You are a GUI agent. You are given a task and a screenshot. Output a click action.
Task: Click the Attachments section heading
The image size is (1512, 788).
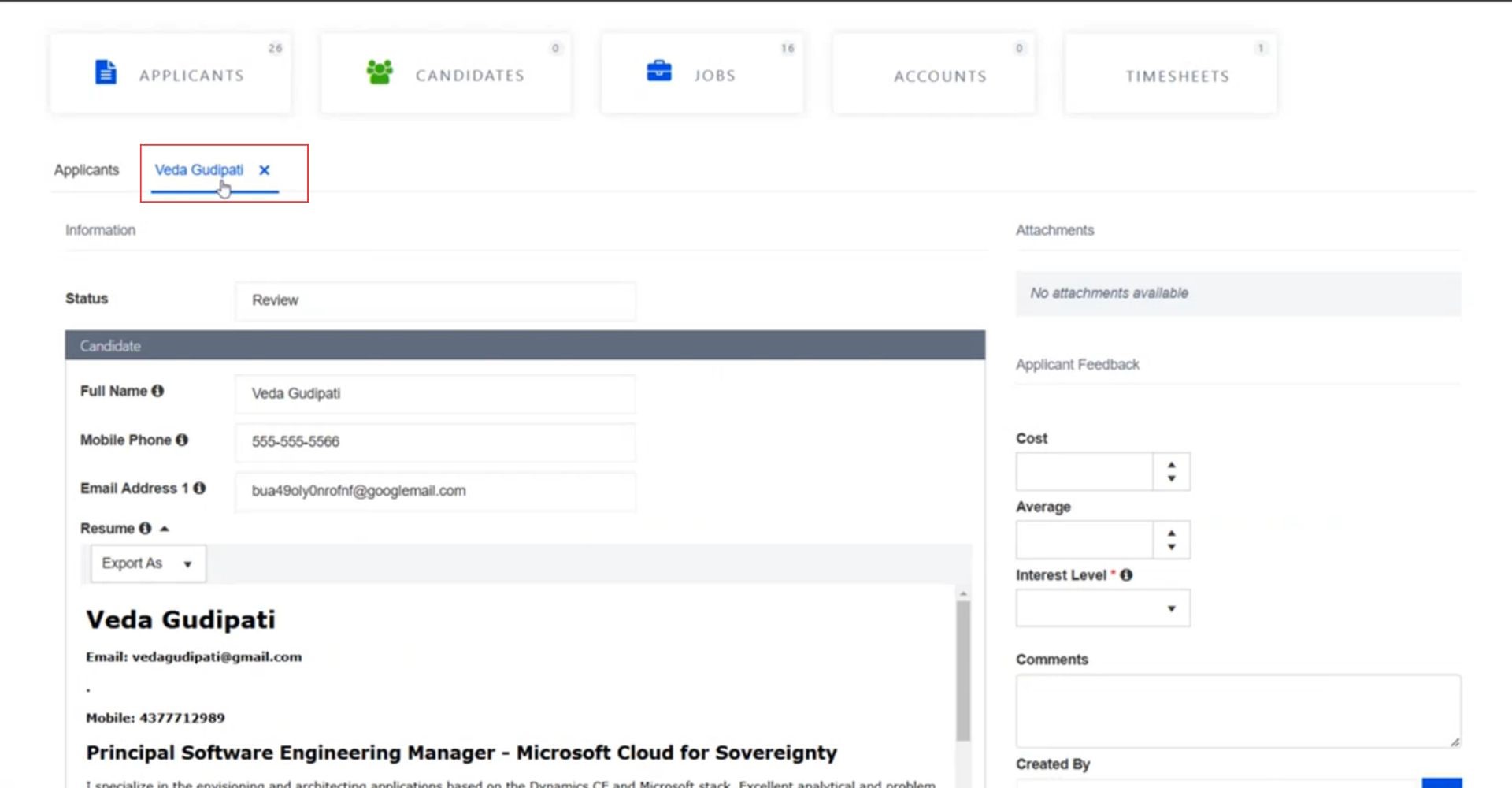(1054, 230)
